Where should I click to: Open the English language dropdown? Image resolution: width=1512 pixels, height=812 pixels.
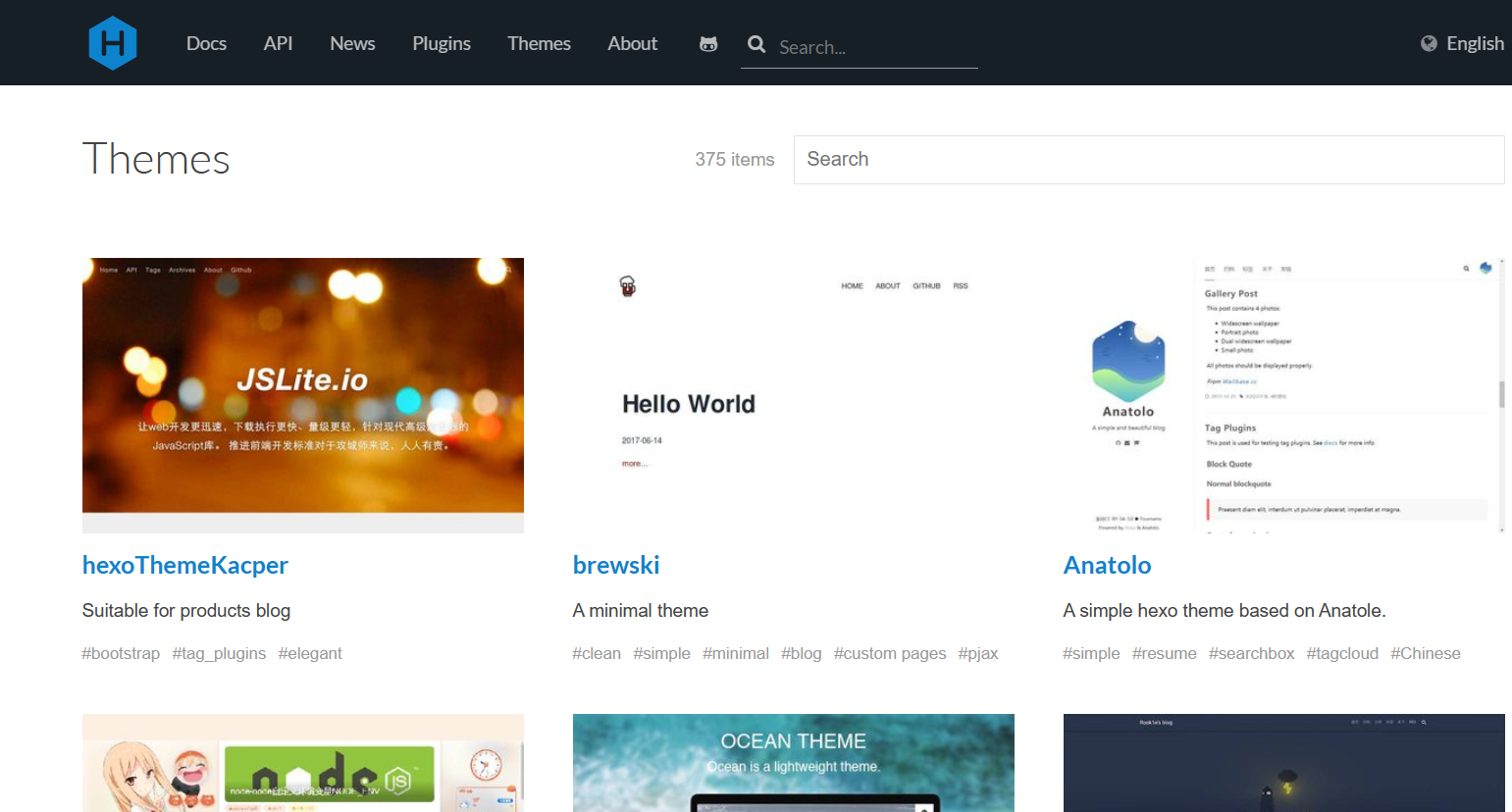pos(1474,43)
